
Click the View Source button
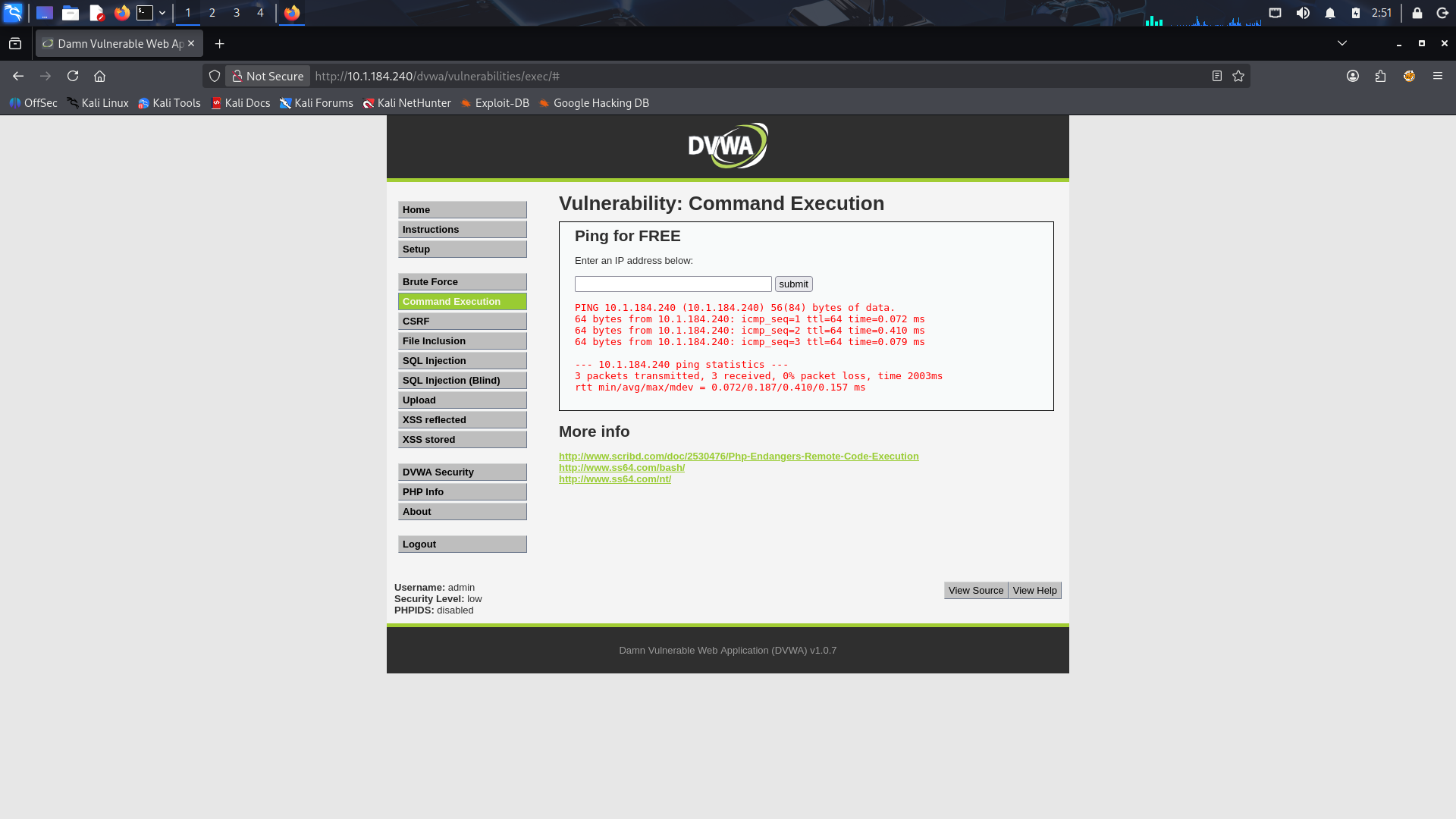click(976, 591)
